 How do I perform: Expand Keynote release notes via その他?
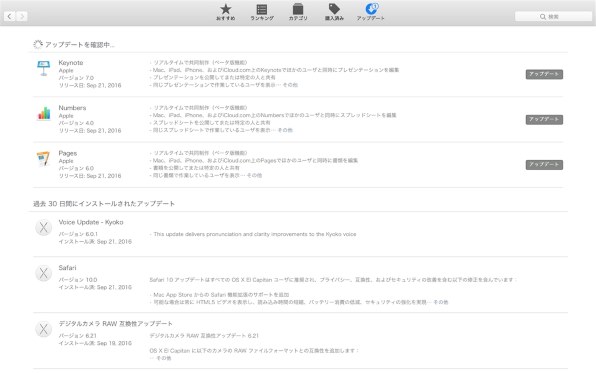click(x=290, y=85)
